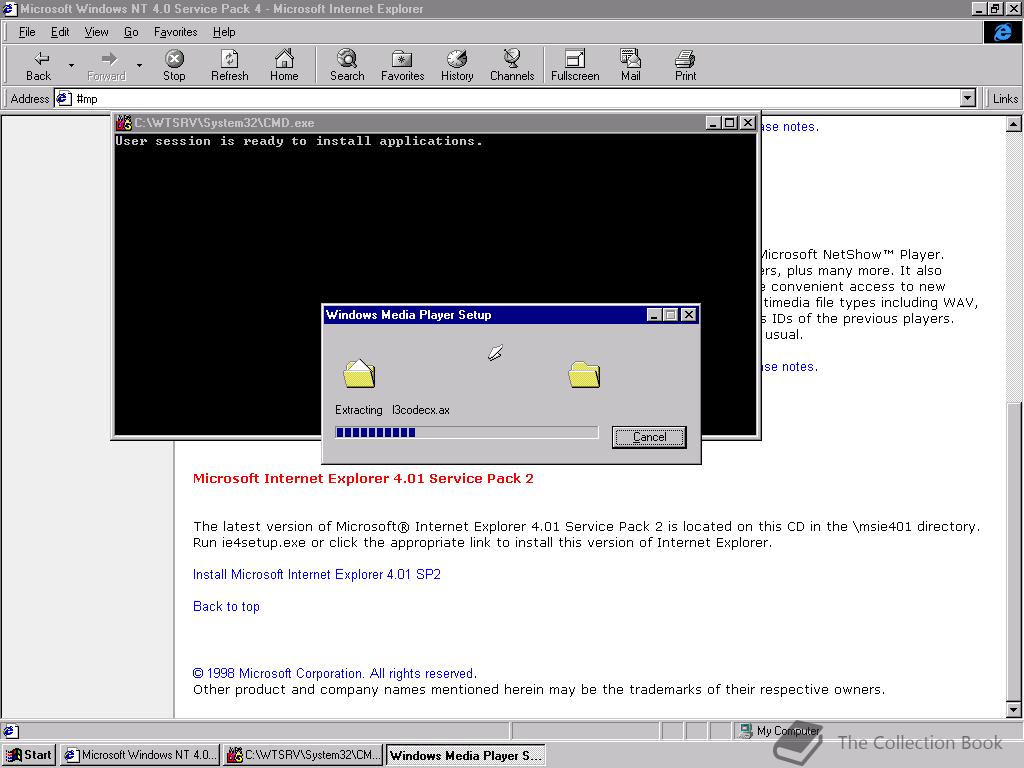Screen dimensions: 1024x768
Task: Click the page scrollbar up arrow
Action: click(1013, 124)
